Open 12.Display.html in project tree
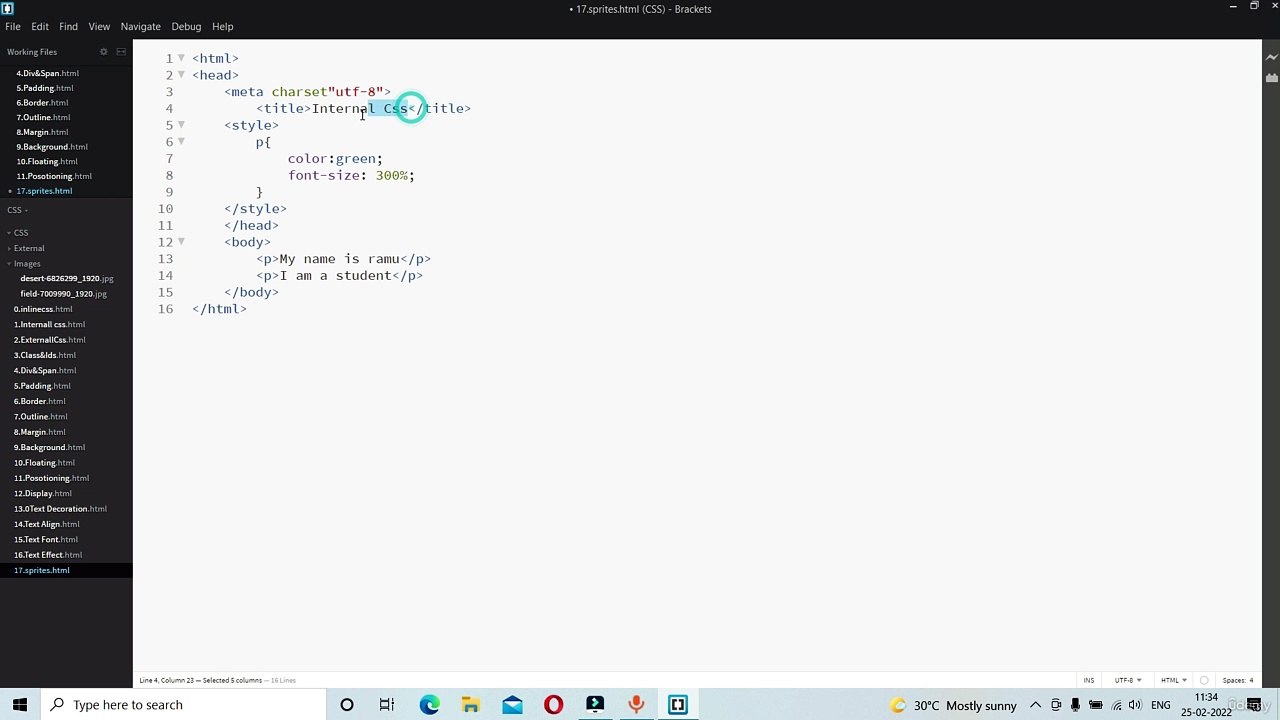 pos(42,493)
